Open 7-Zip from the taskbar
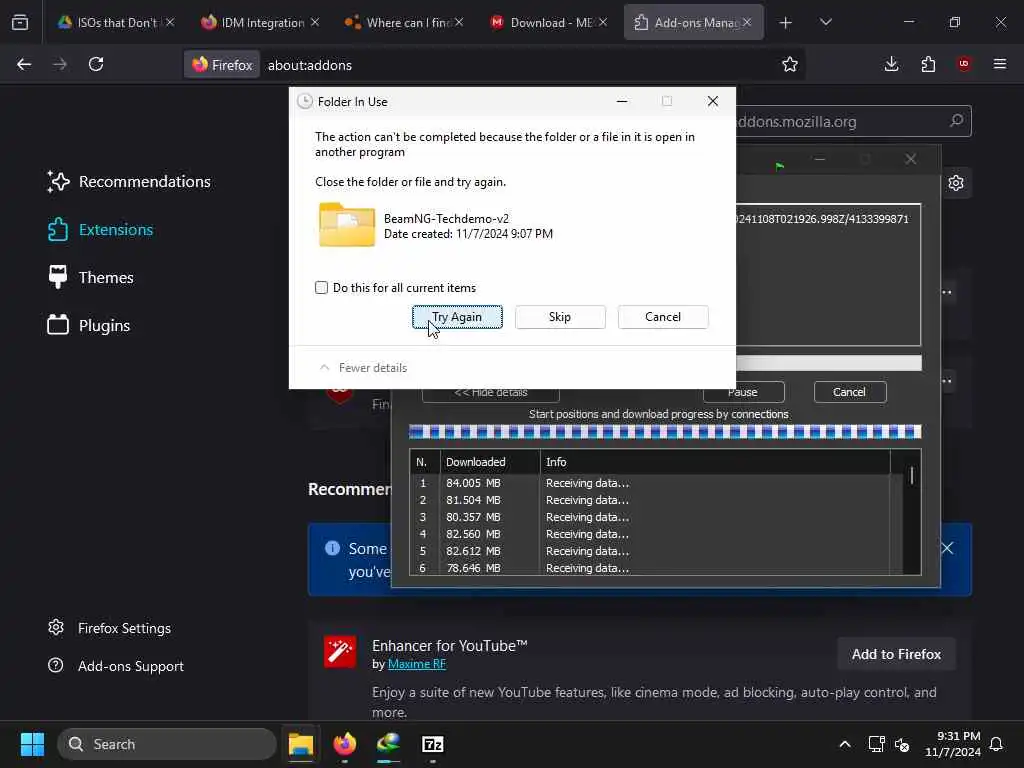Image resolution: width=1024 pixels, height=768 pixels. [x=432, y=744]
